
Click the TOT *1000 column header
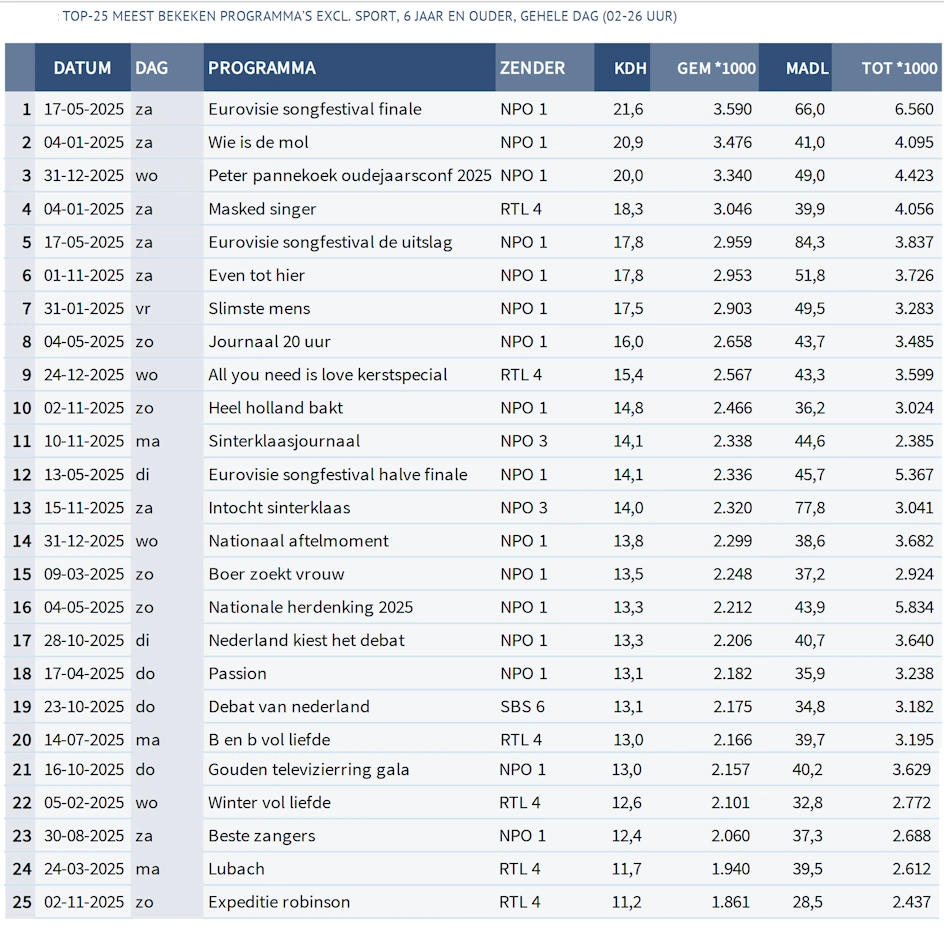899,68
